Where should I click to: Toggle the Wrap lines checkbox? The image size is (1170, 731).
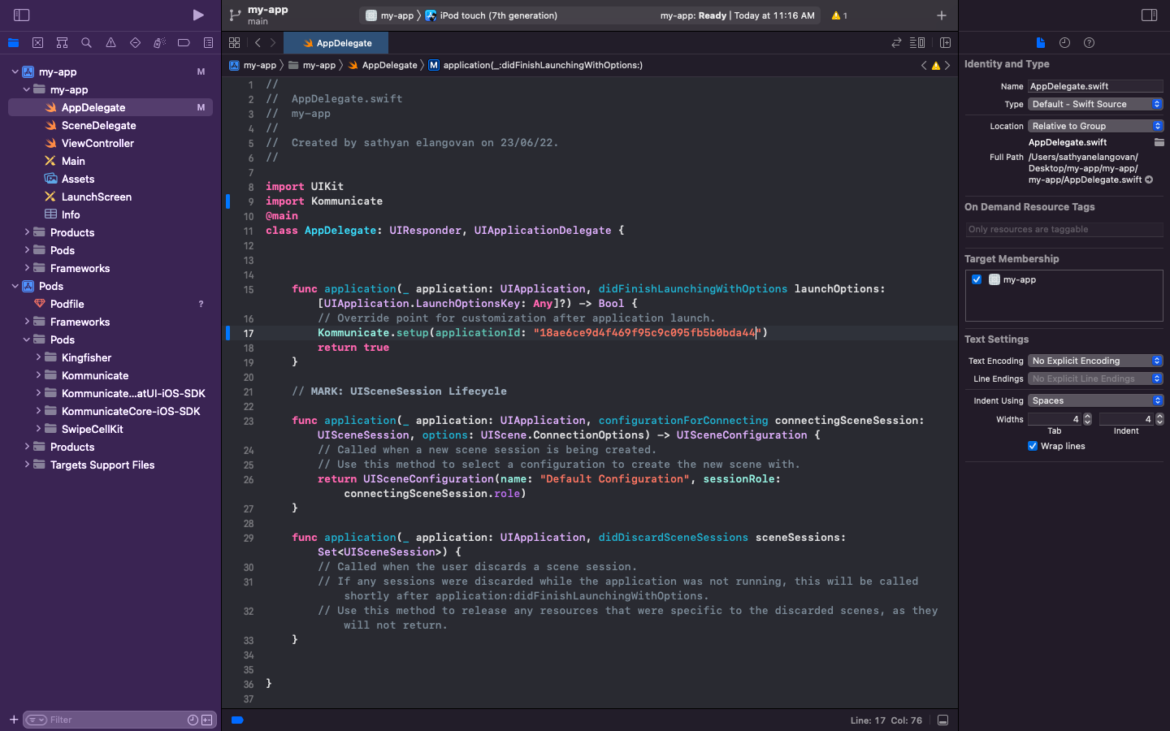pos(1032,446)
